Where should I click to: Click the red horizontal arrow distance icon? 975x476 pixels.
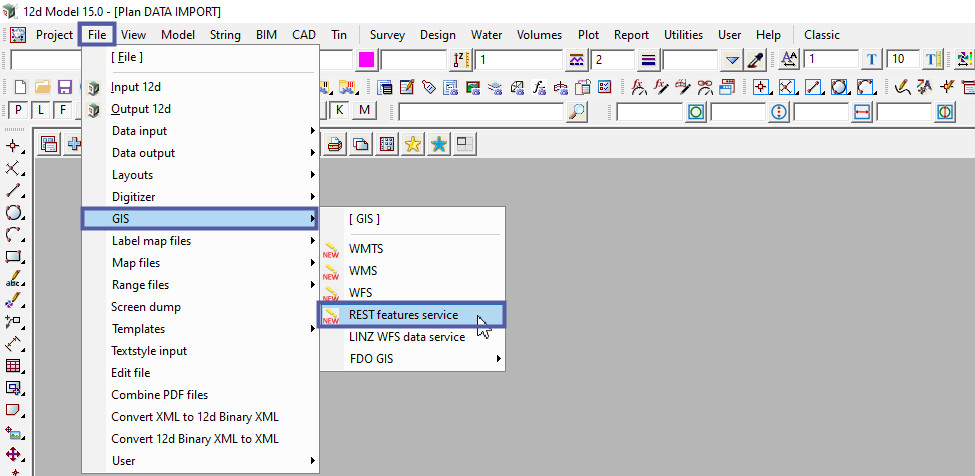coord(862,112)
